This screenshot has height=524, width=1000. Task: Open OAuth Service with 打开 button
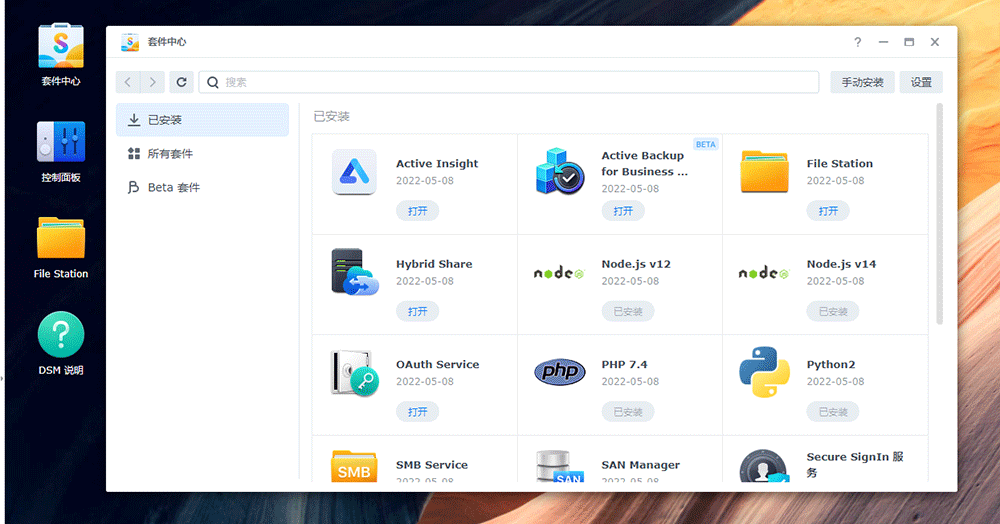pyautogui.click(x=418, y=412)
